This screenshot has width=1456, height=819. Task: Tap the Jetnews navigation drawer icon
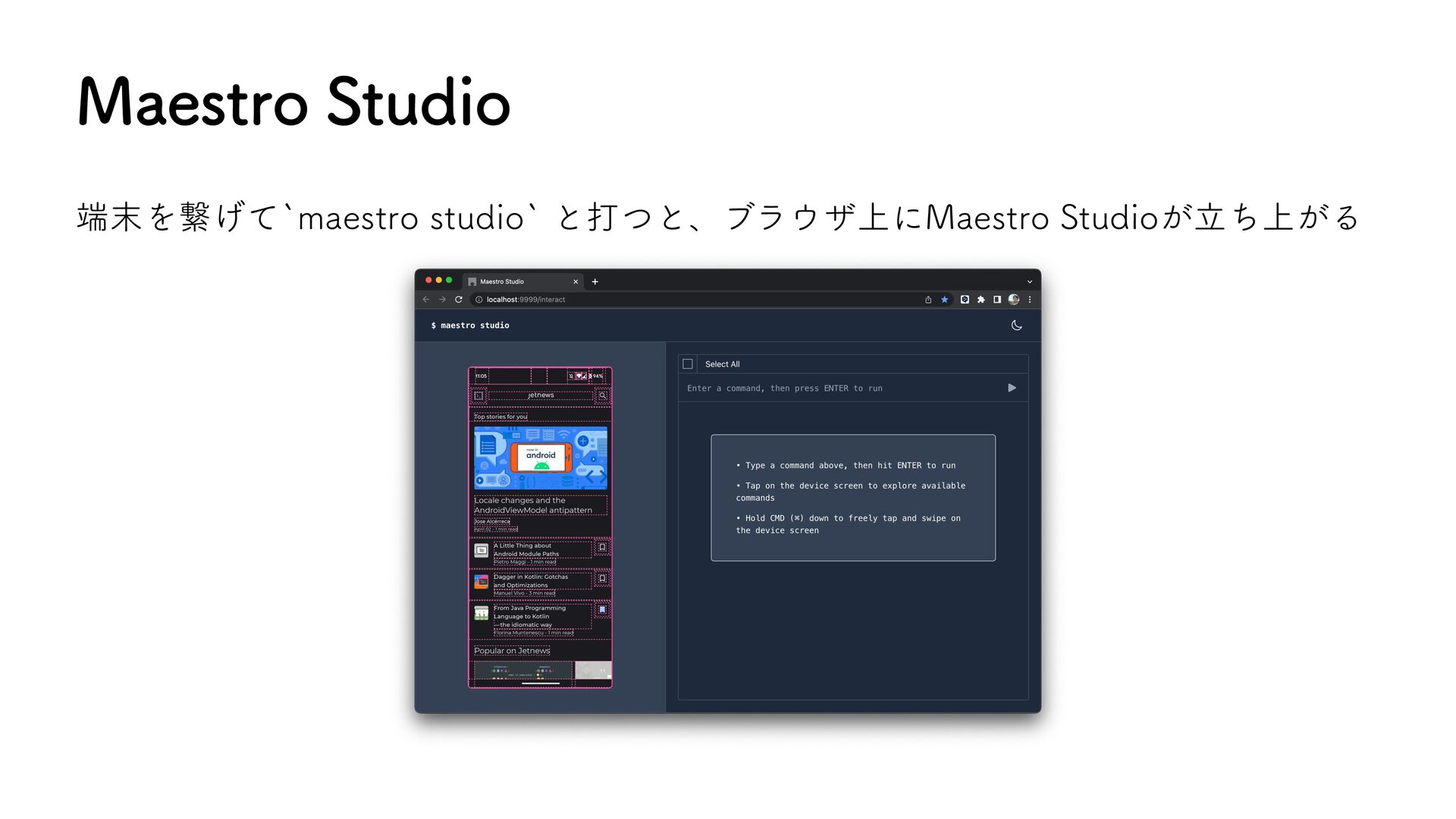[x=479, y=395]
